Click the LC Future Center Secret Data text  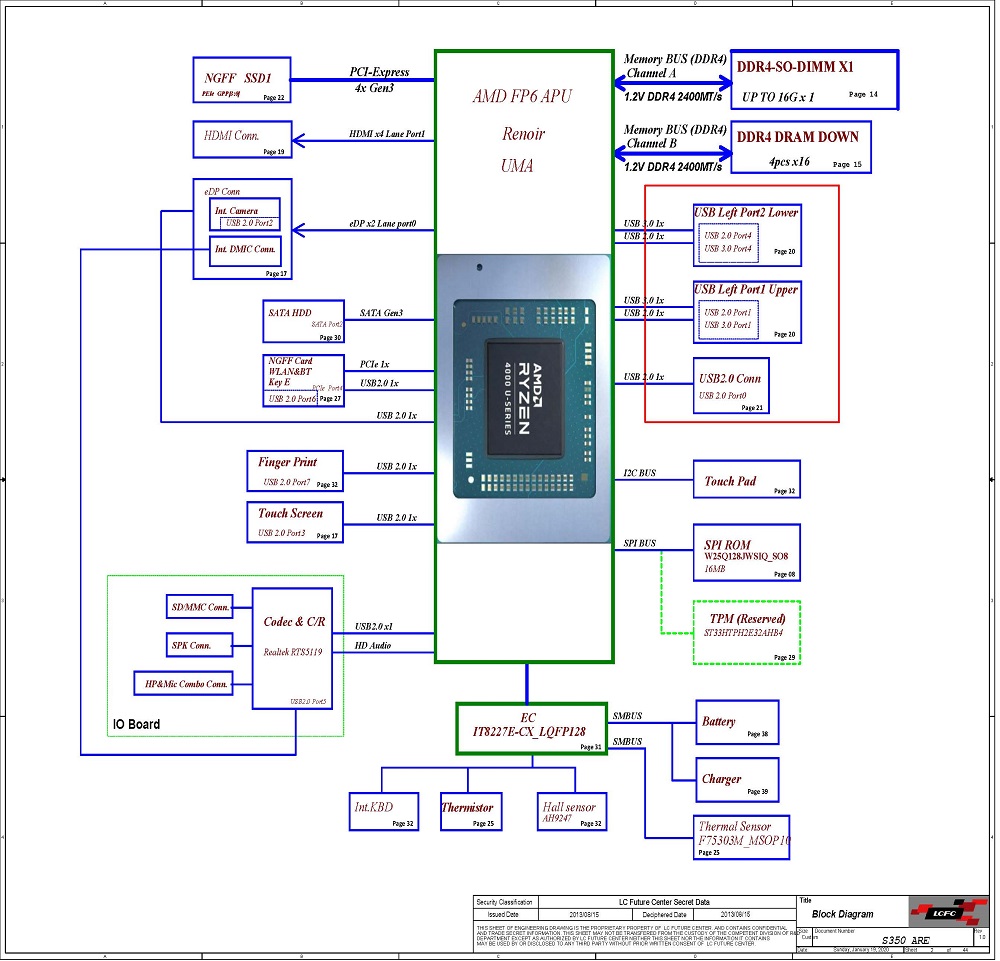point(664,902)
